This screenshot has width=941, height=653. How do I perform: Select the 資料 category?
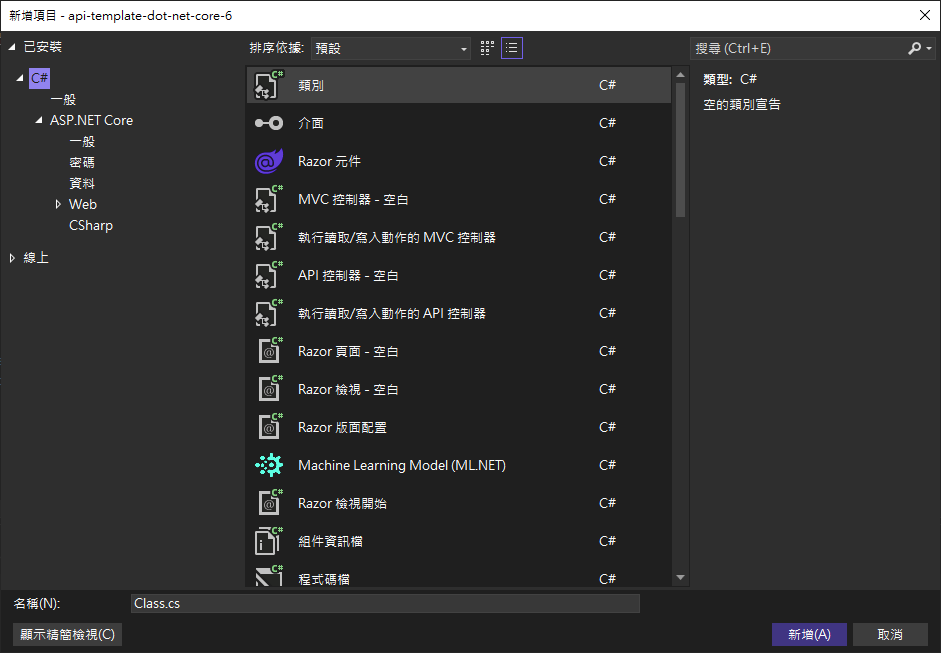82,183
